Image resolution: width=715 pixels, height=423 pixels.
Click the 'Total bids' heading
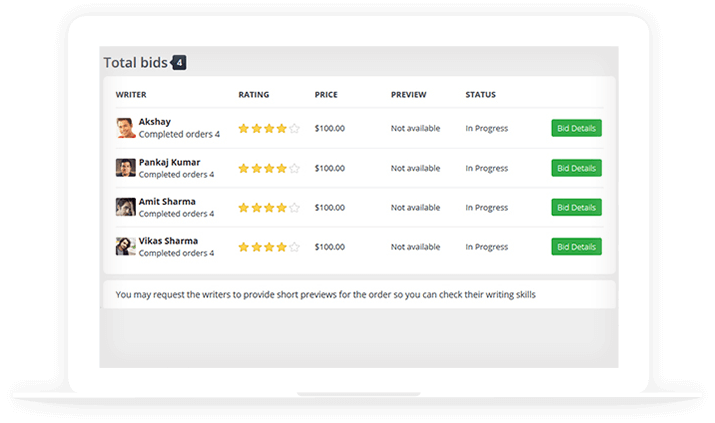(135, 62)
